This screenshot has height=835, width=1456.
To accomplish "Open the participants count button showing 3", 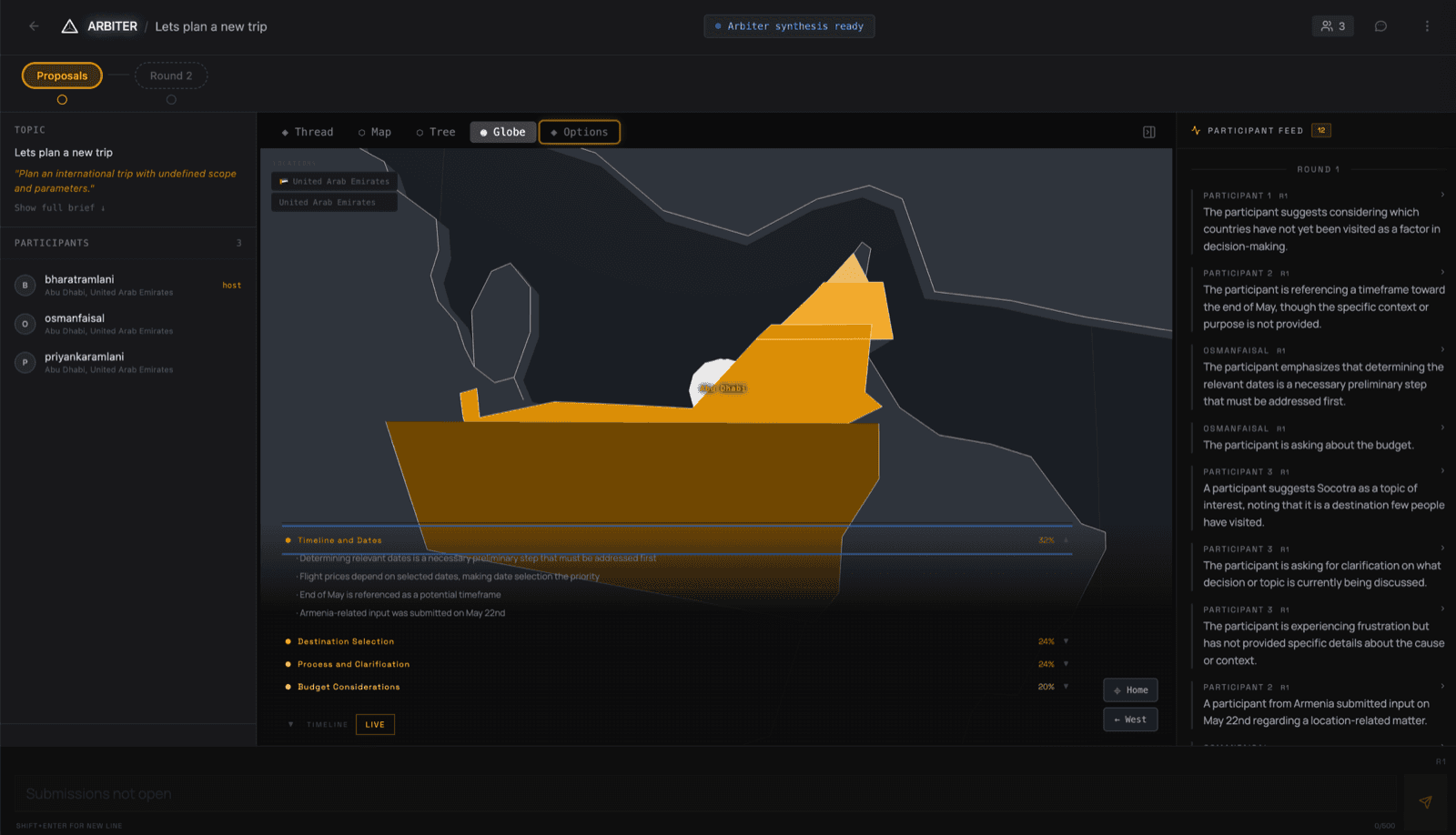I will pos(1333,26).
